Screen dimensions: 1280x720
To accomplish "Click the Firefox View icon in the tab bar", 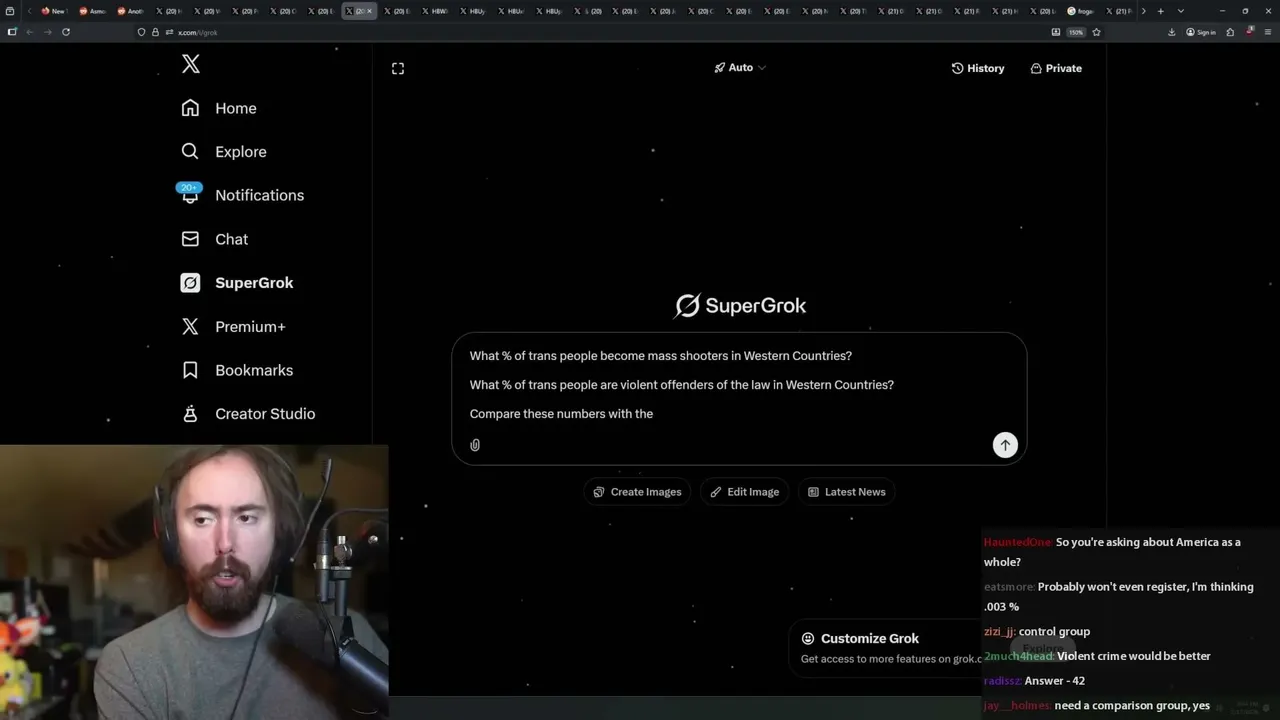I will [x=11, y=11].
